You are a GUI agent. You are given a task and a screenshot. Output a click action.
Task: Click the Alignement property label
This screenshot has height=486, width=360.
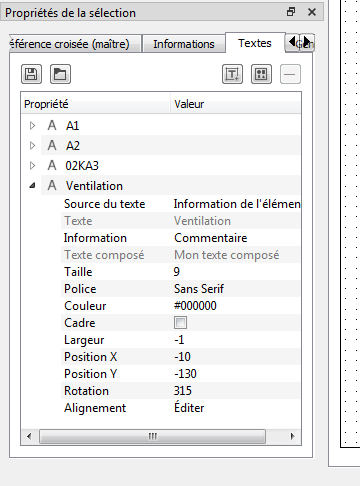pos(95,408)
